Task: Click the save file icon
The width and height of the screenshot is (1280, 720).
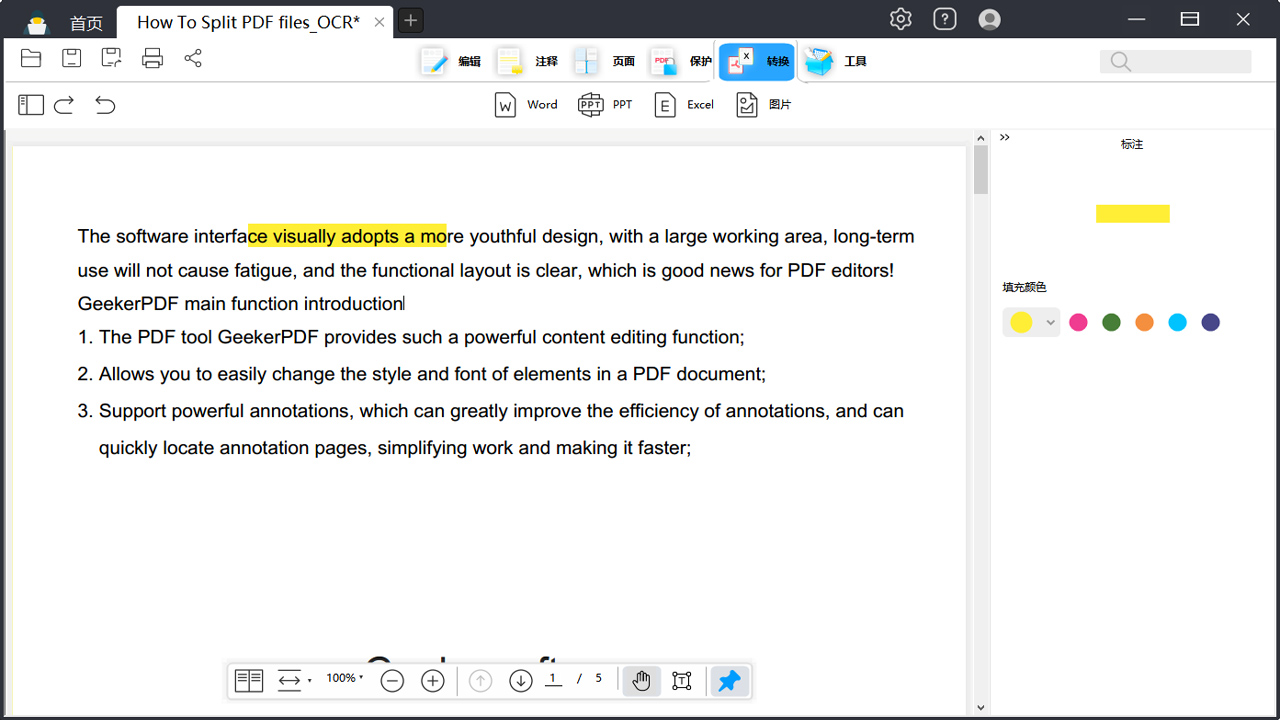Action: coord(71,58)
